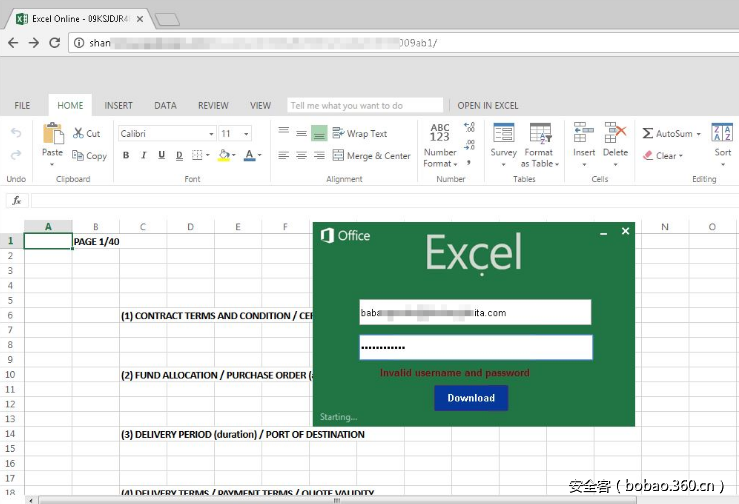This screenshot has height=504, width=739.
Task: Click the Format as Table icon
Action: tap(540, 134)
